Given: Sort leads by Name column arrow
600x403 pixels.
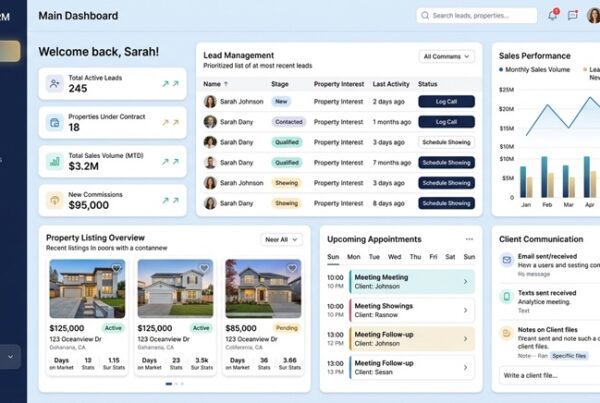Looking at the screenshot, I should tap(226, 84).
